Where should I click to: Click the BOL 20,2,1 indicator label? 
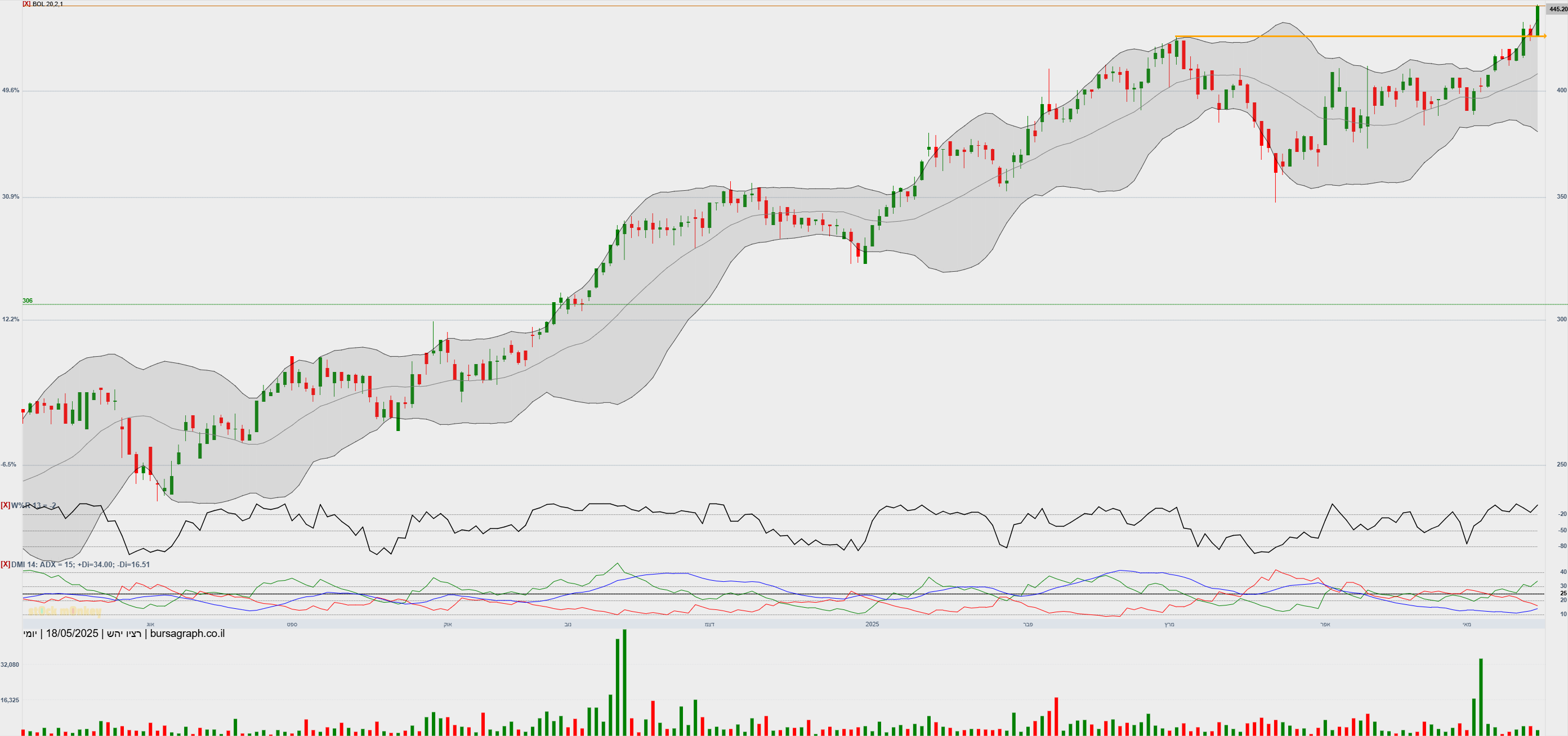[47, 3]
